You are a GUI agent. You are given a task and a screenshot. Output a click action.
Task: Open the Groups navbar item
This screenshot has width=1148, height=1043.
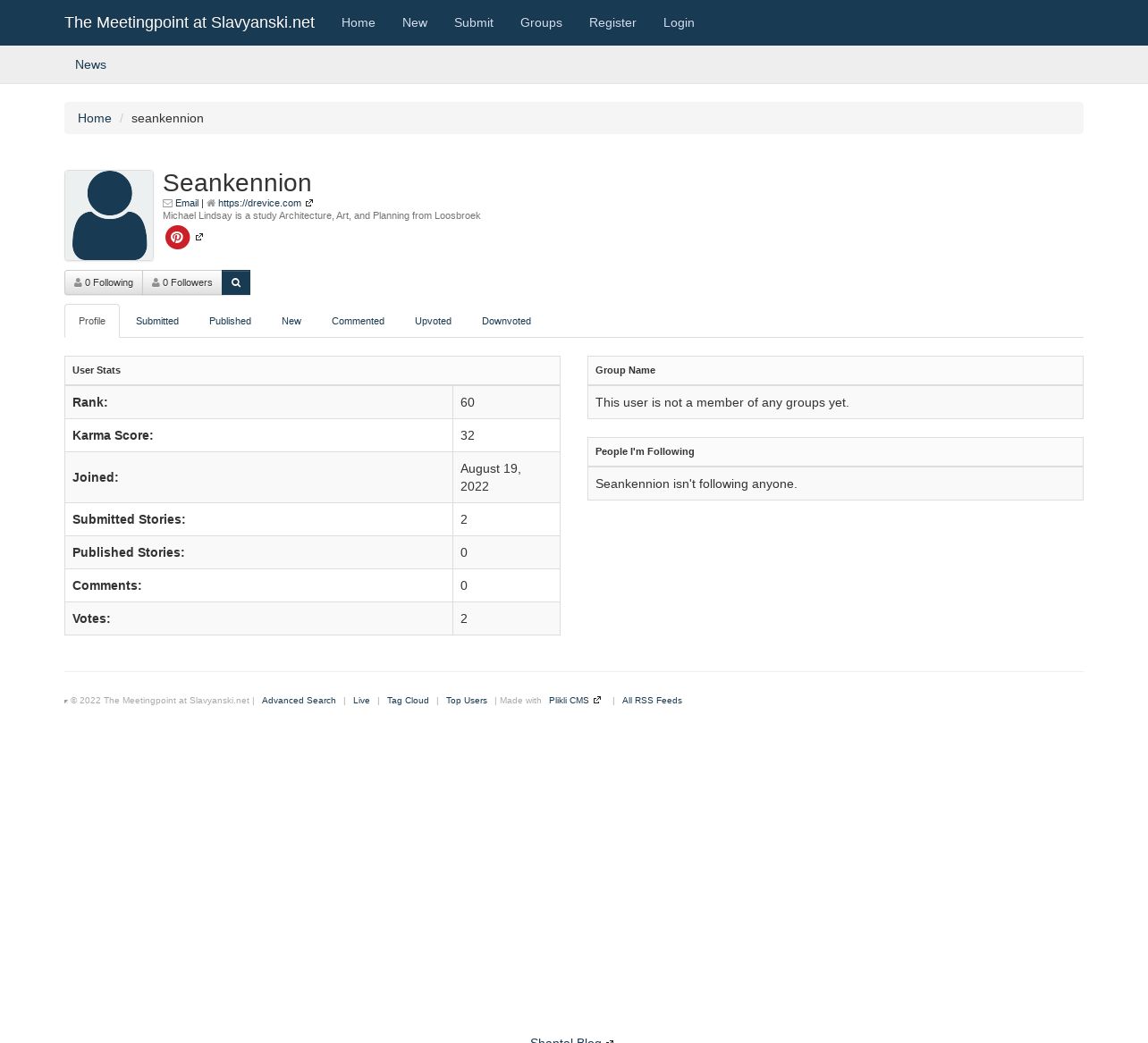[x=541, y=22]
